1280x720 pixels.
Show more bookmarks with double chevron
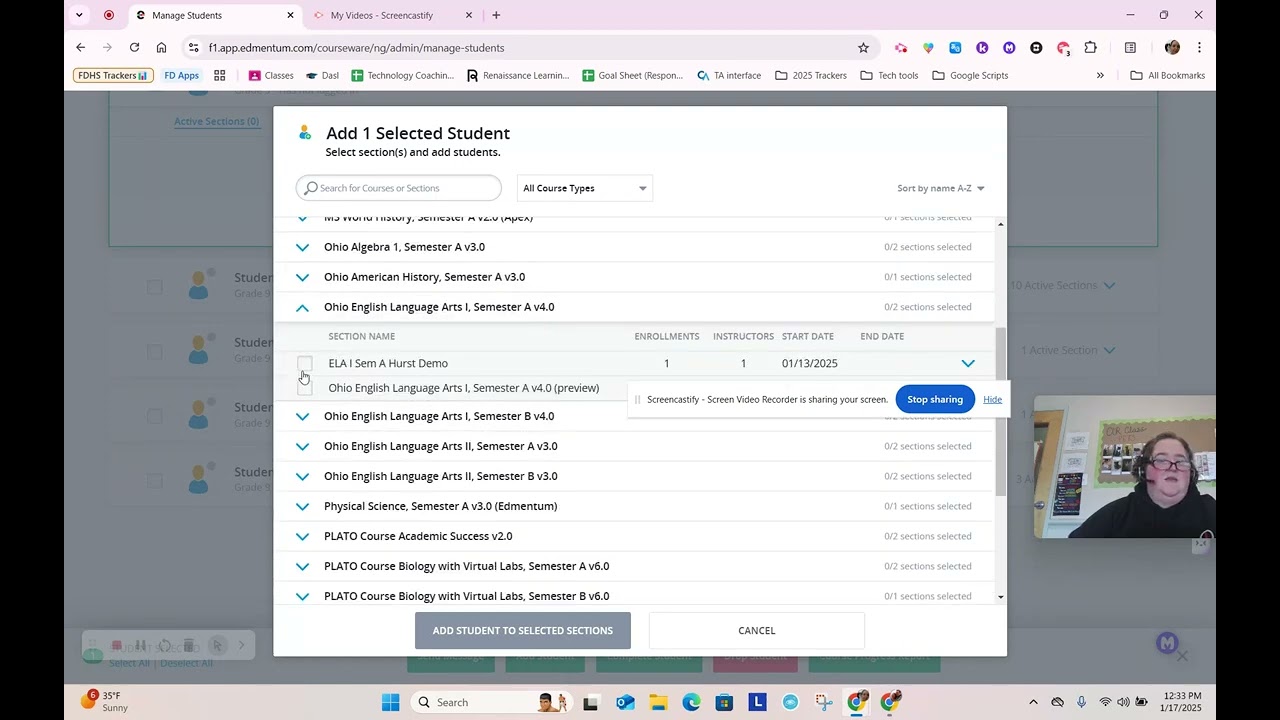(1100, 75)
